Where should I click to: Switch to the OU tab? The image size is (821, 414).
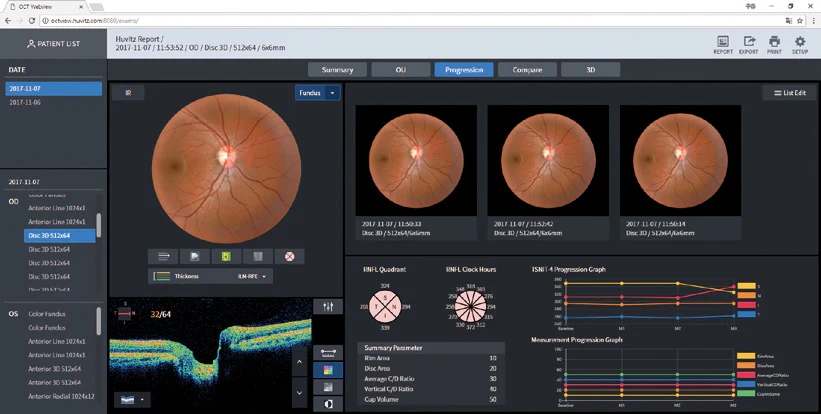coord(401,70)
